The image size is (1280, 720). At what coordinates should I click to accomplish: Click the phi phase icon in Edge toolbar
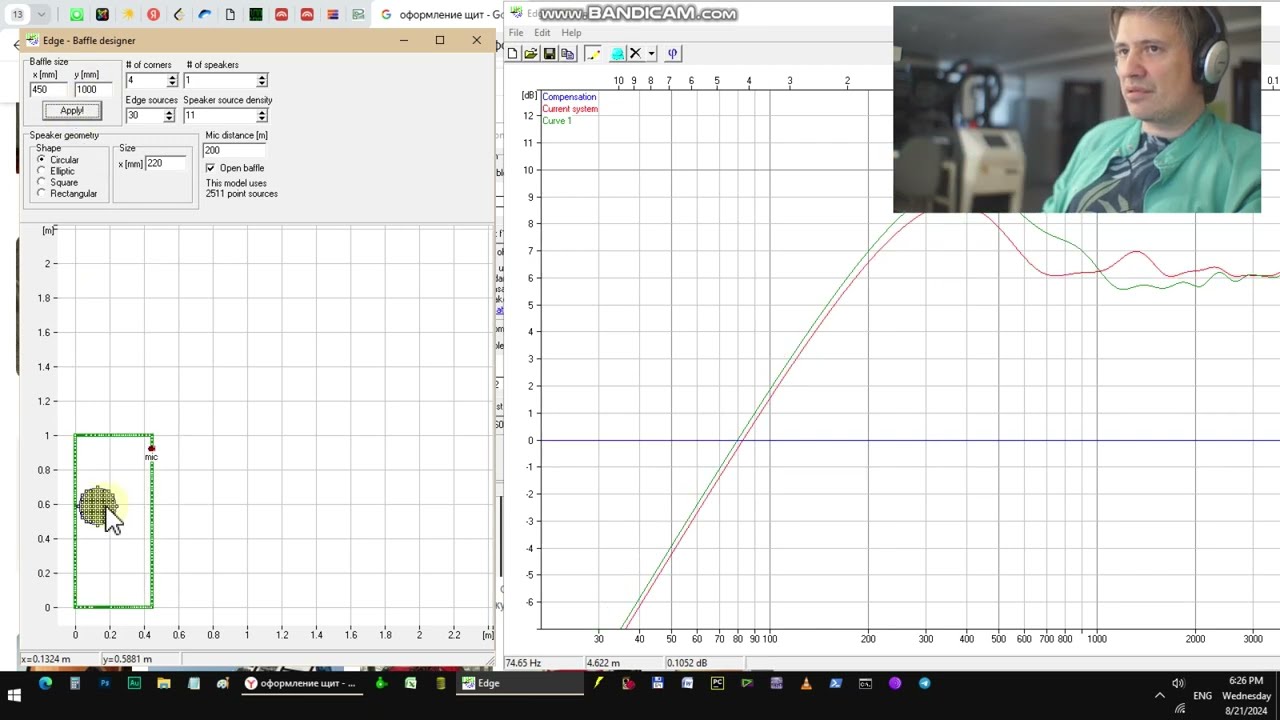click(672, 54)
